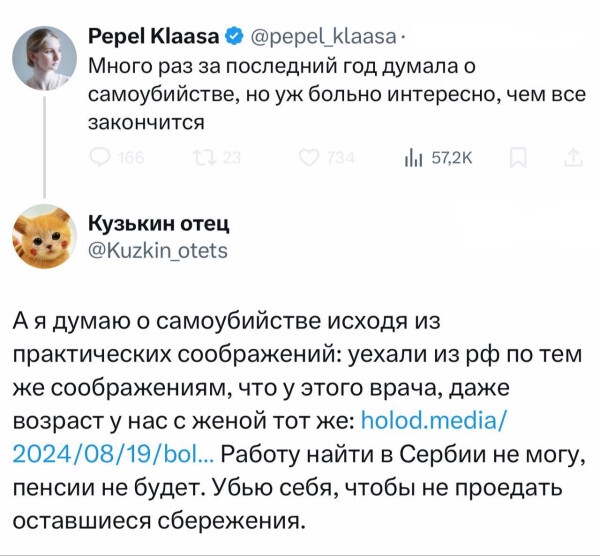
Task: Repost the tweet using the retweet icon
Action: pos(201,156)
